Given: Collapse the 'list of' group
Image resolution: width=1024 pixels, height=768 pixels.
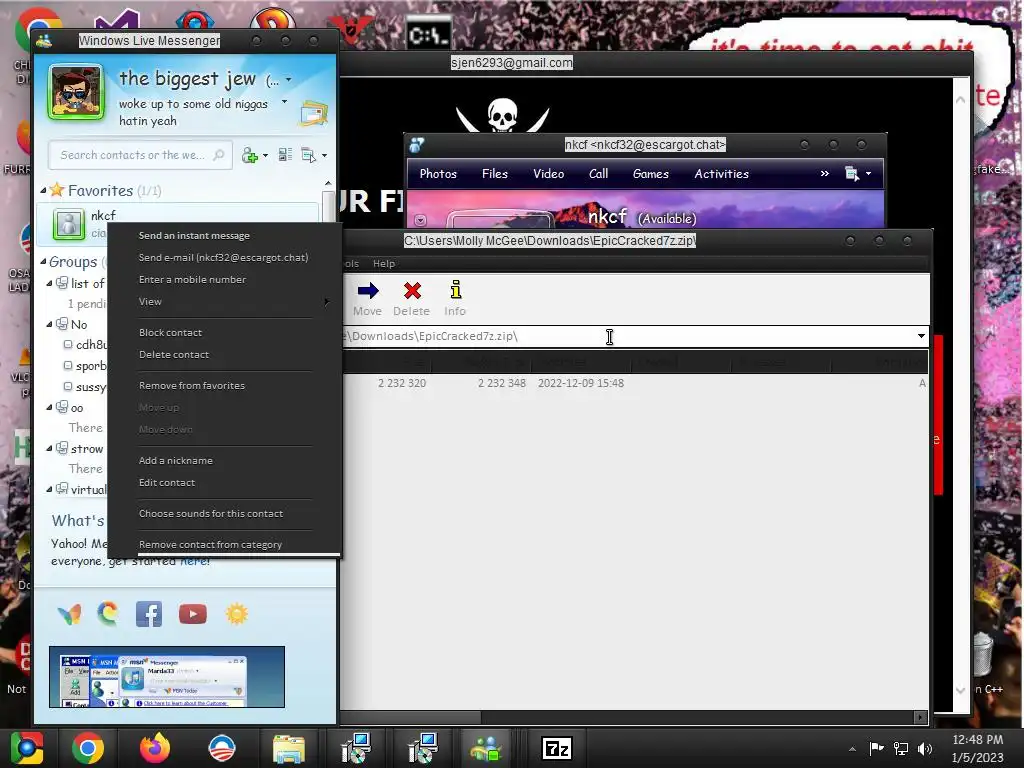Looking at the screenshot, I should [x=50, y=283].
